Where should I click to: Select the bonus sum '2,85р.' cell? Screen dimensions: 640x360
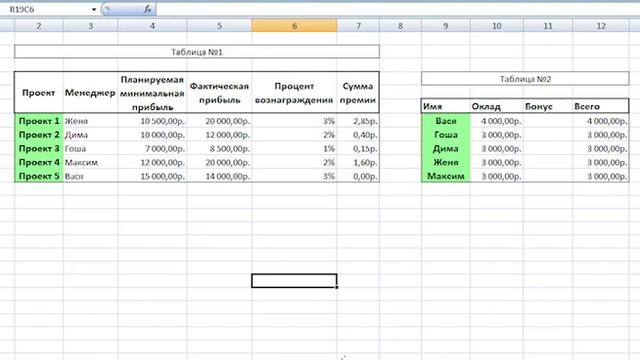(358, 121)
